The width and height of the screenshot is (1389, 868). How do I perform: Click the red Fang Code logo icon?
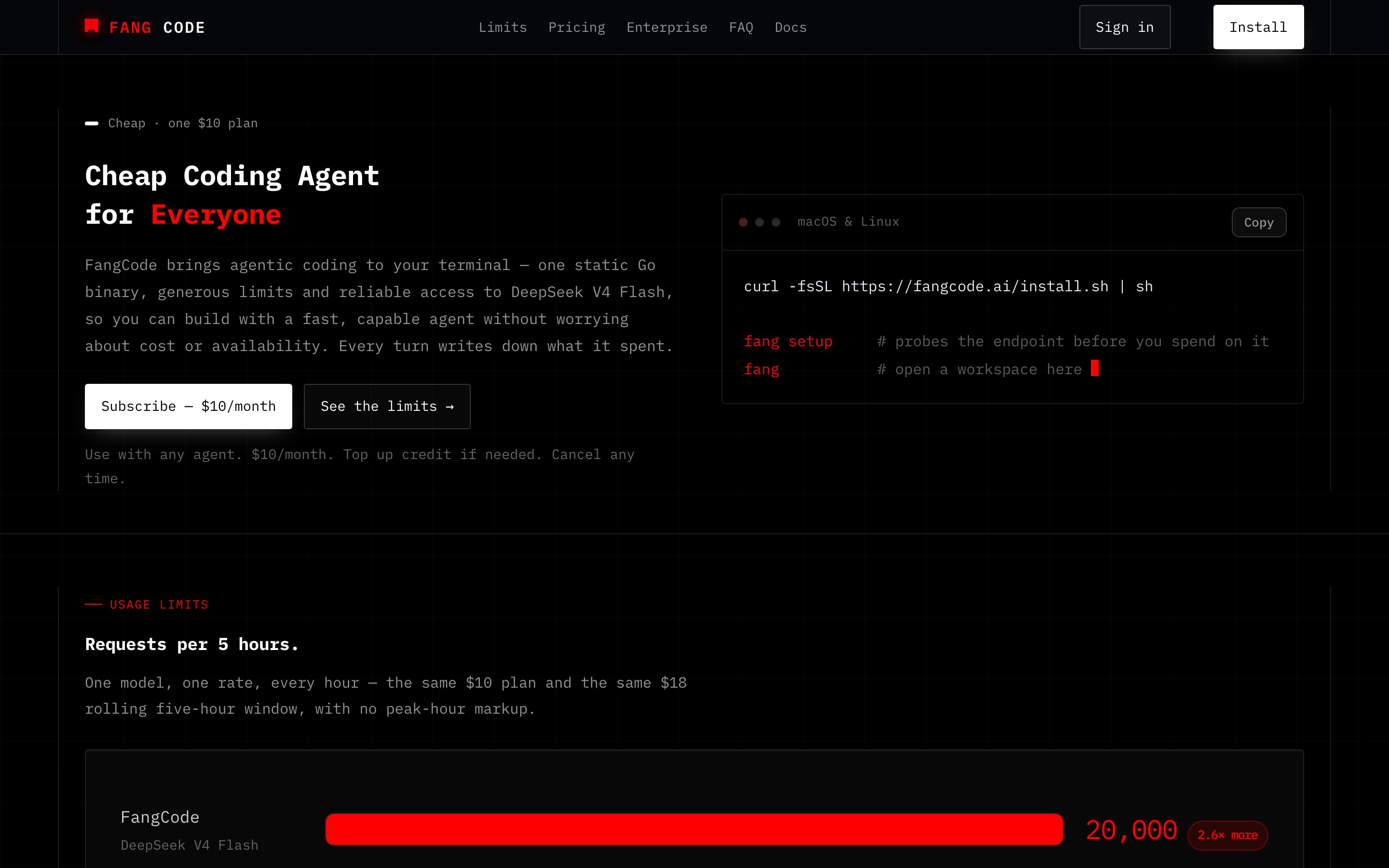coord(92,26)
